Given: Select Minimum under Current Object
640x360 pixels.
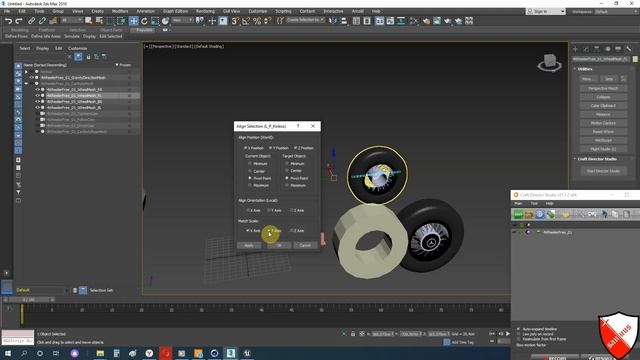Looking at the screenshot, I should [250, 163].
